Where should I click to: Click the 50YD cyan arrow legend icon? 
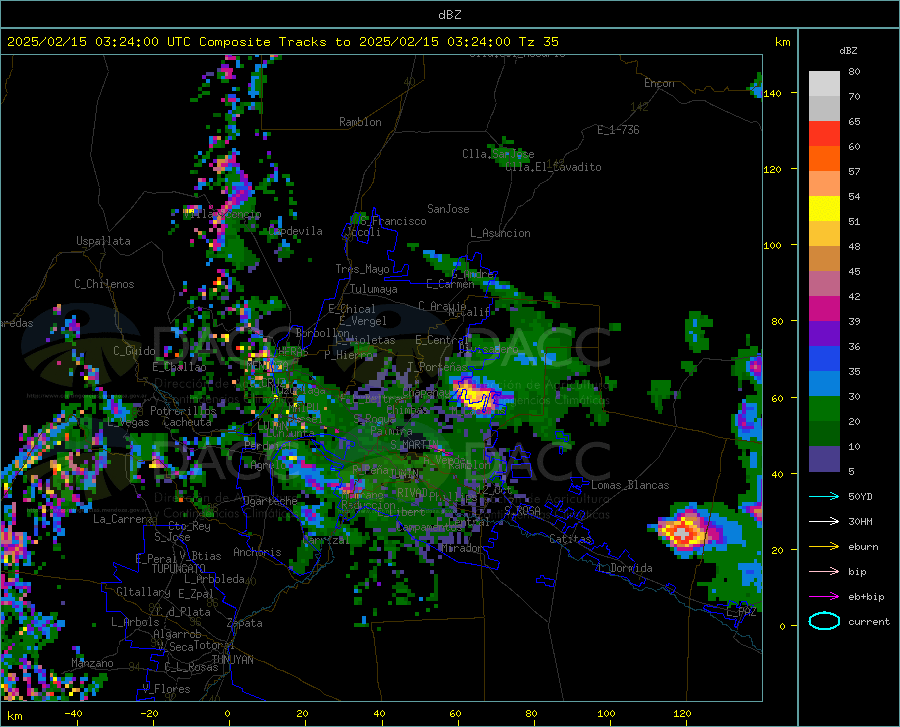pyautogui.click(x=824, y=496)
